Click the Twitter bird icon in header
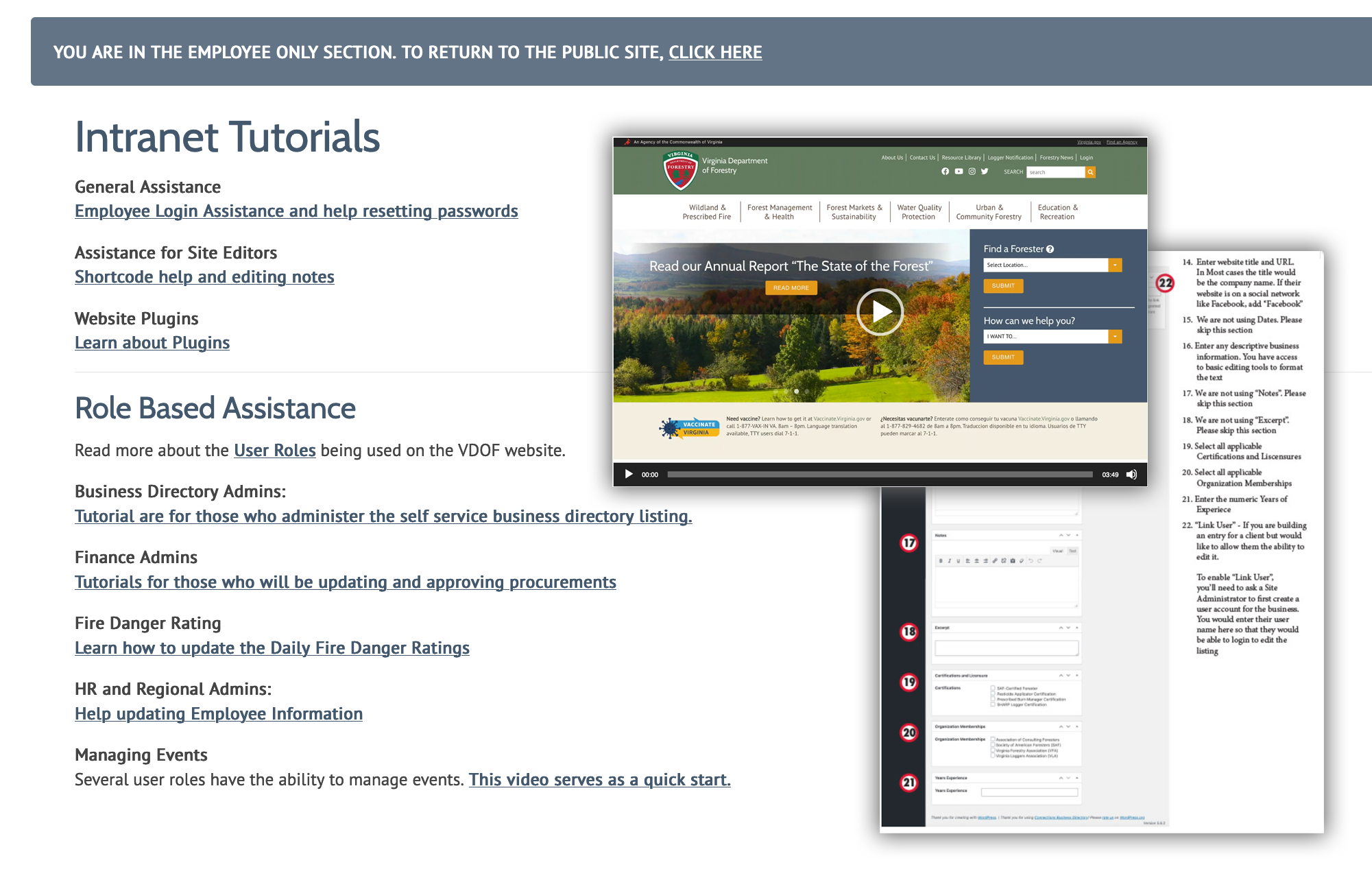 pyautogui.click(x=985, y=171)
